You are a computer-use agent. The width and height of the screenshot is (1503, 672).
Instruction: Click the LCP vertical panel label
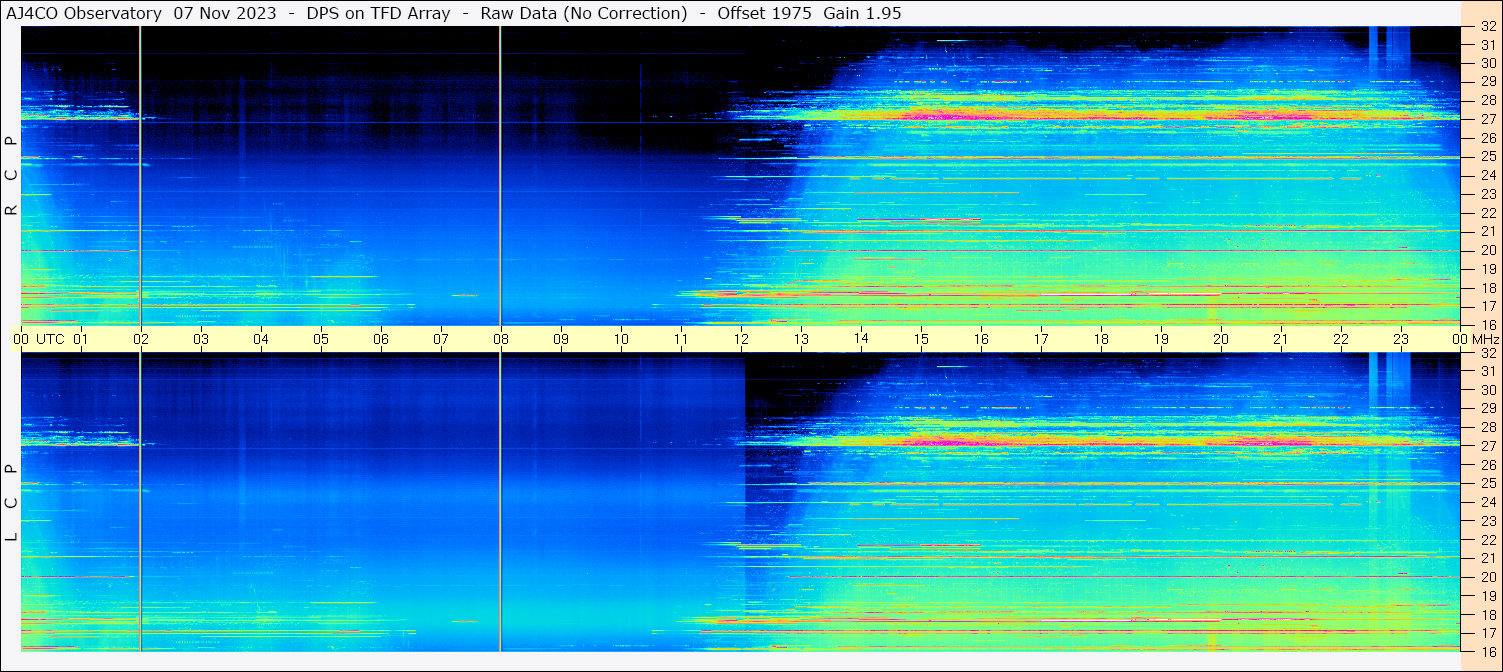11,503
